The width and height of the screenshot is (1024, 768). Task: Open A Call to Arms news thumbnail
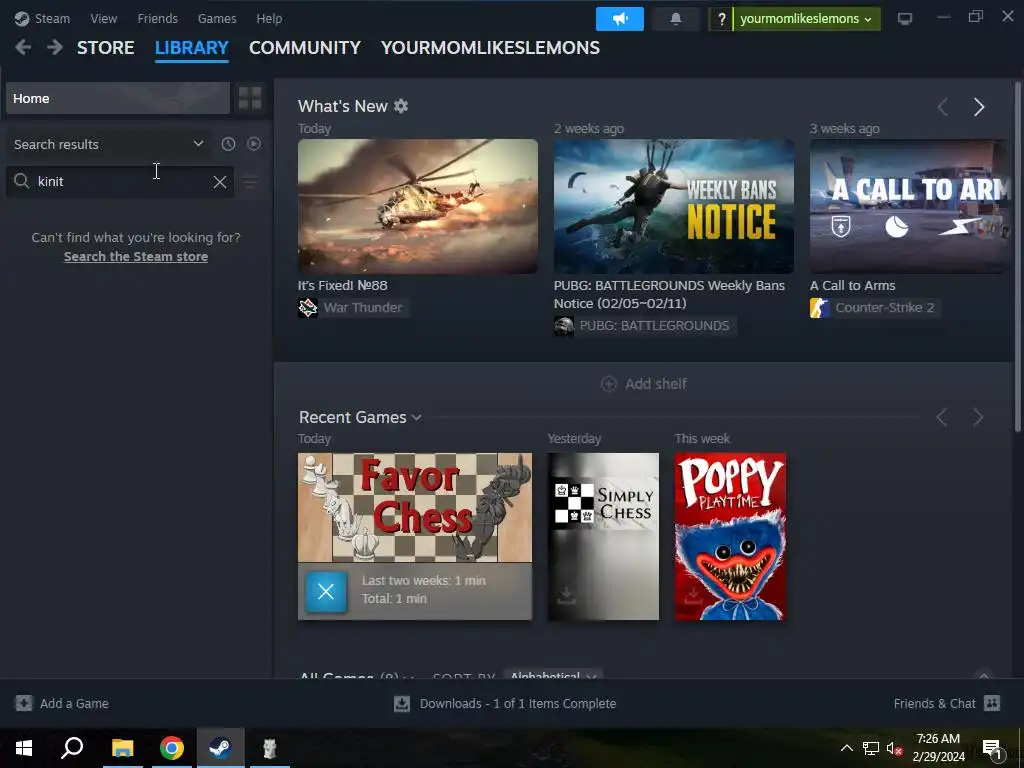(910, 206)
